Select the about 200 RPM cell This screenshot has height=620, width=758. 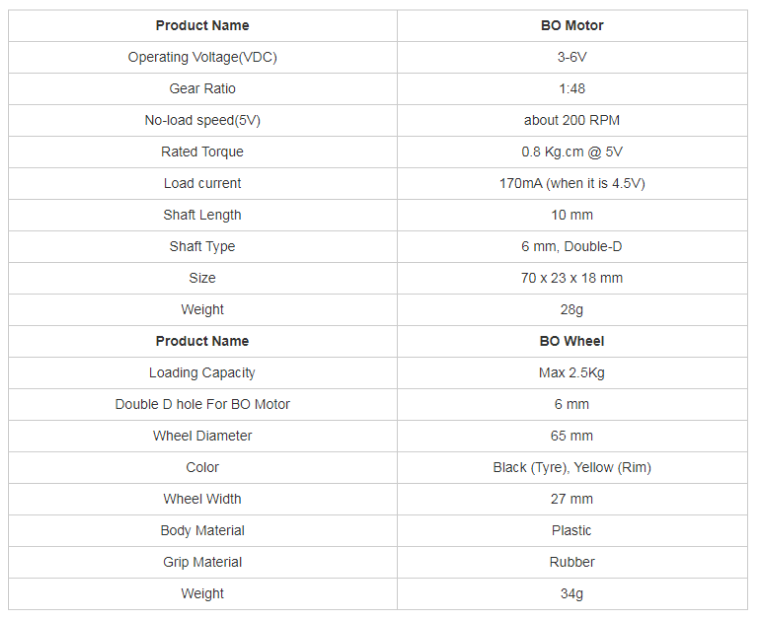[x=572, y=120]
